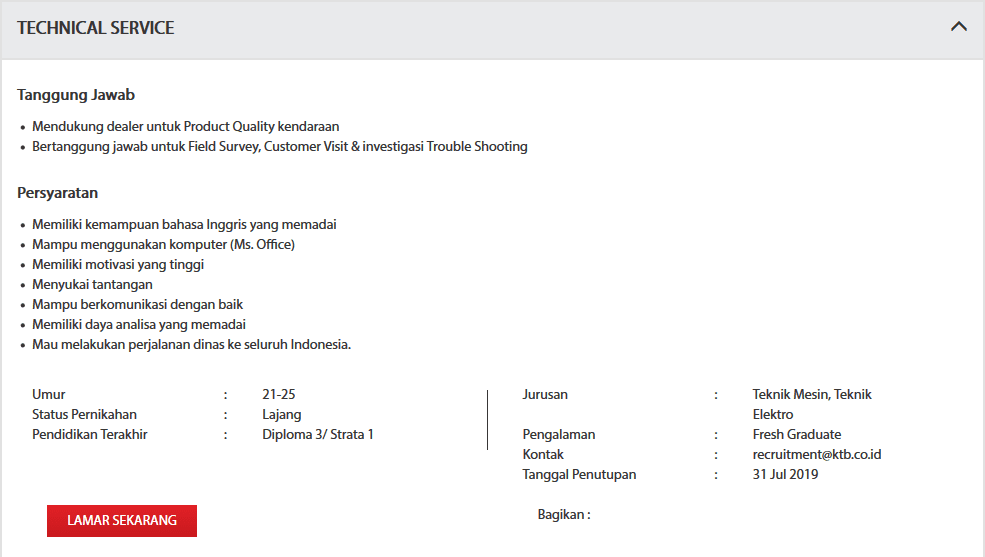Click the Ms. Office requirement line

[163, 245]
